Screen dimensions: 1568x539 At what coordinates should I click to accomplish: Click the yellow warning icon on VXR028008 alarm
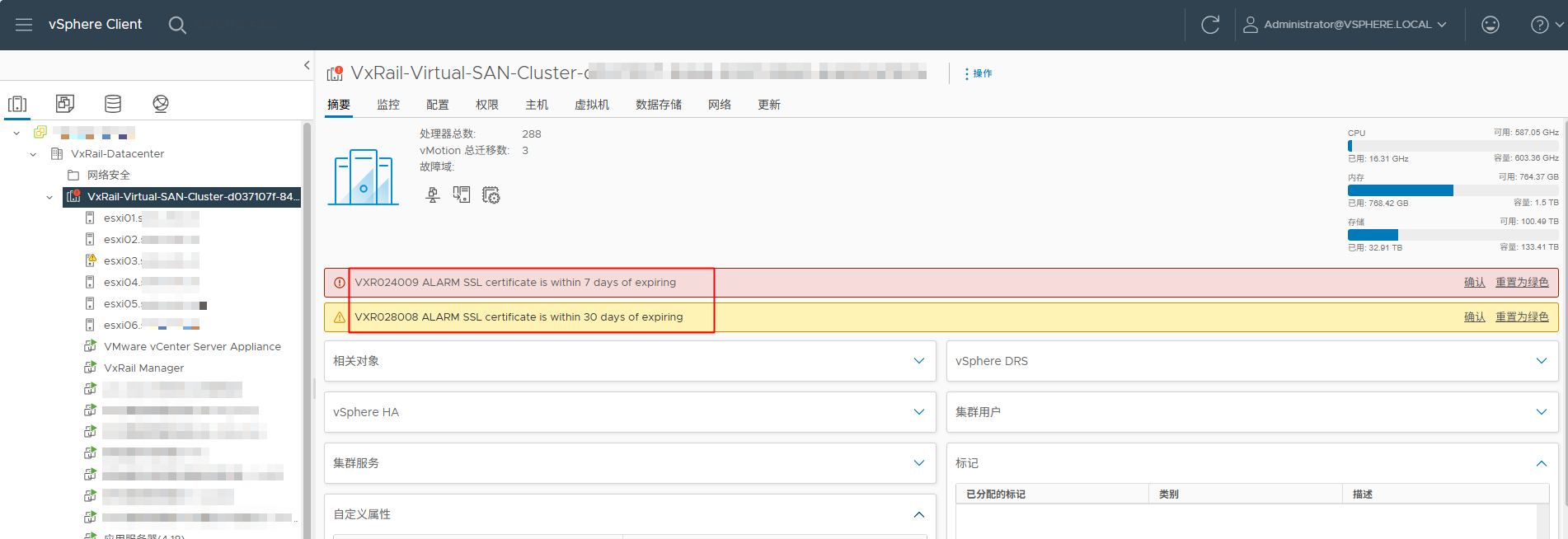click(x=339, y=317)
